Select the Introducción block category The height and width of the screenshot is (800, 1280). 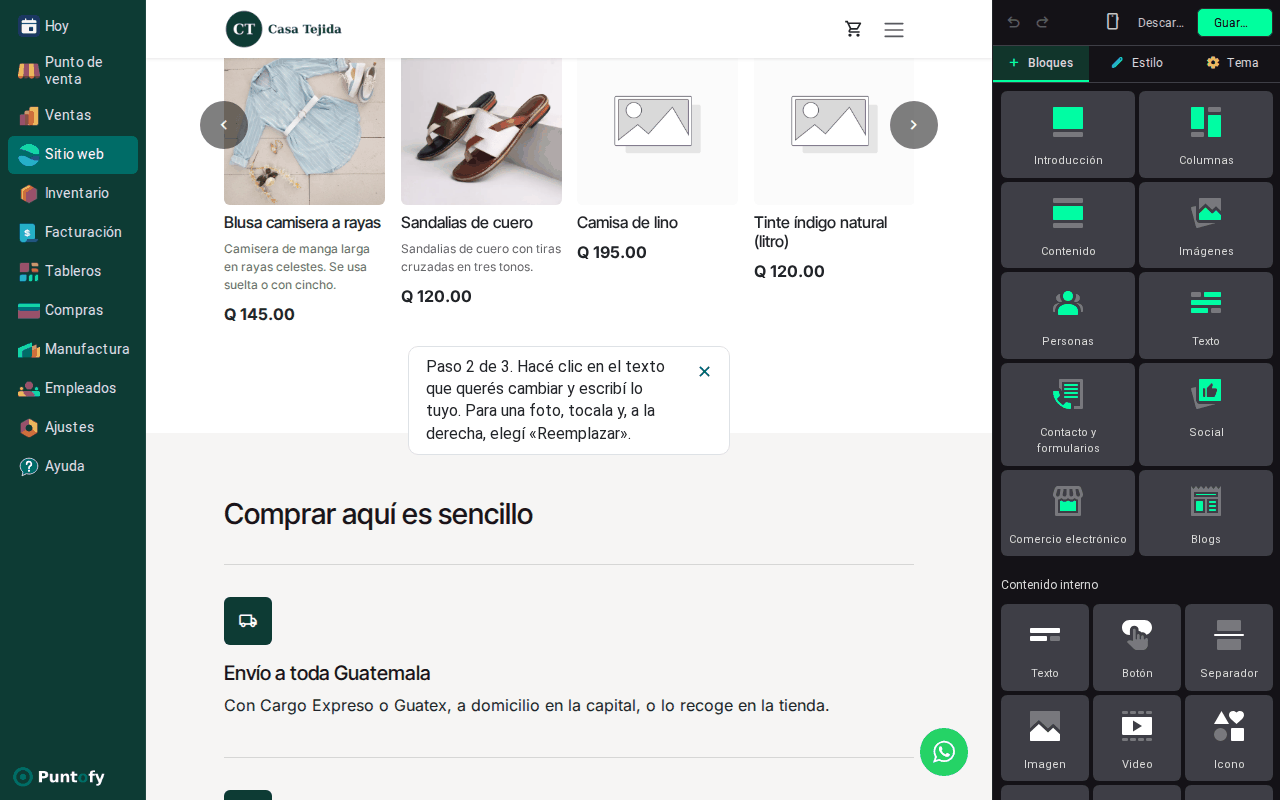[1068, 135]
